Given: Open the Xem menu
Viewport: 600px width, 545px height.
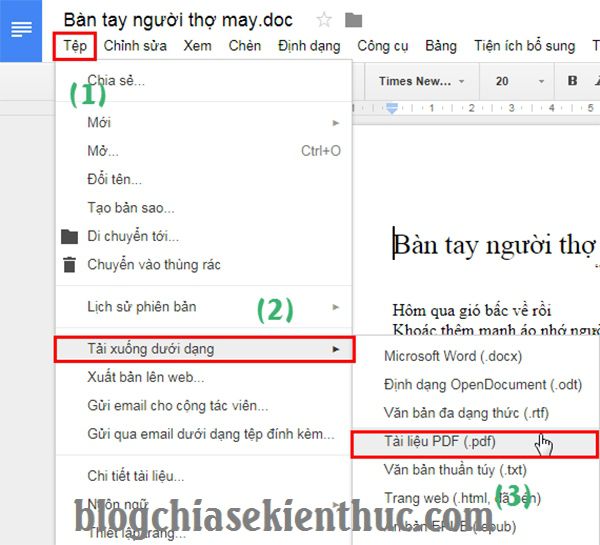Looking at the screenshot, I should (x=197, y=46).
